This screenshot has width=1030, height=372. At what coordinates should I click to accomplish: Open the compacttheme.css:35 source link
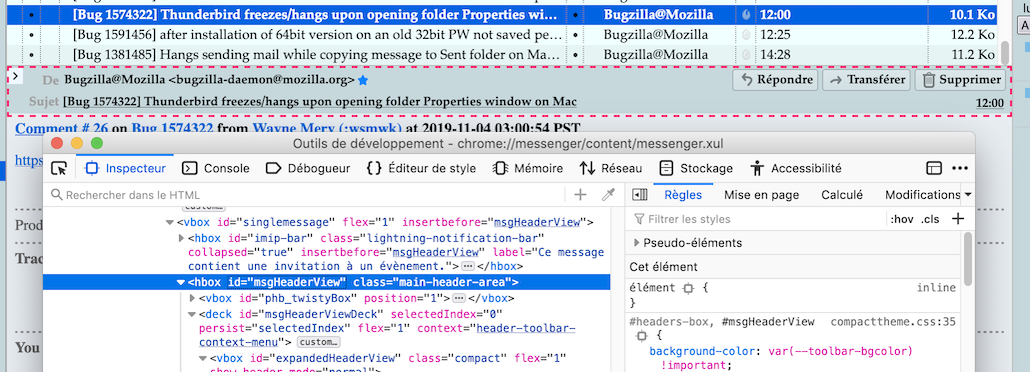point(893,322)
